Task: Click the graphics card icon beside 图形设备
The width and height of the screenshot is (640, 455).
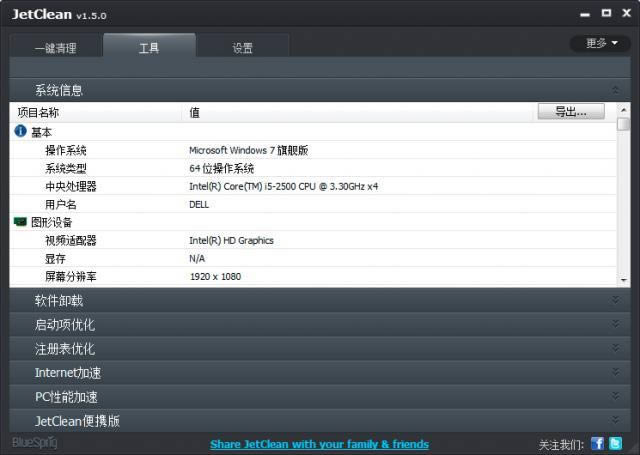Action: (x=20, y=222)
